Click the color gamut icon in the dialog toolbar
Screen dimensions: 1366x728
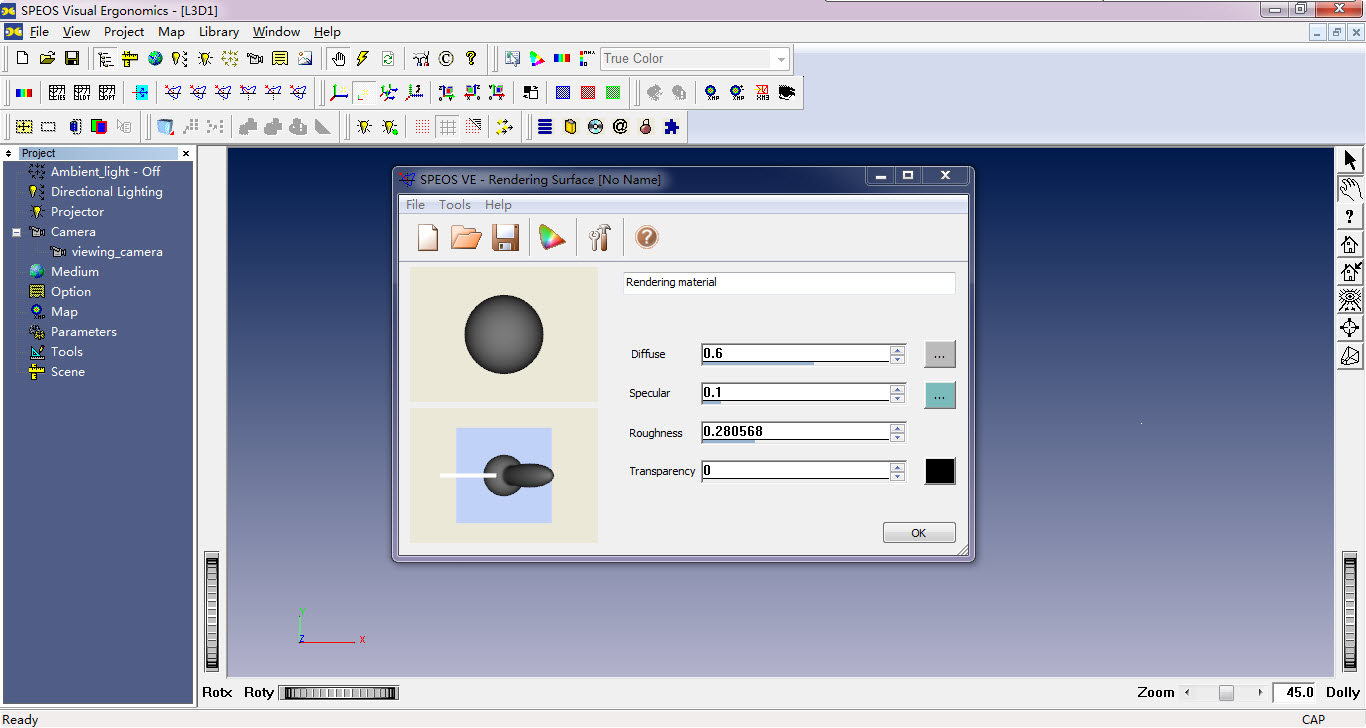[x=552, y=237]
